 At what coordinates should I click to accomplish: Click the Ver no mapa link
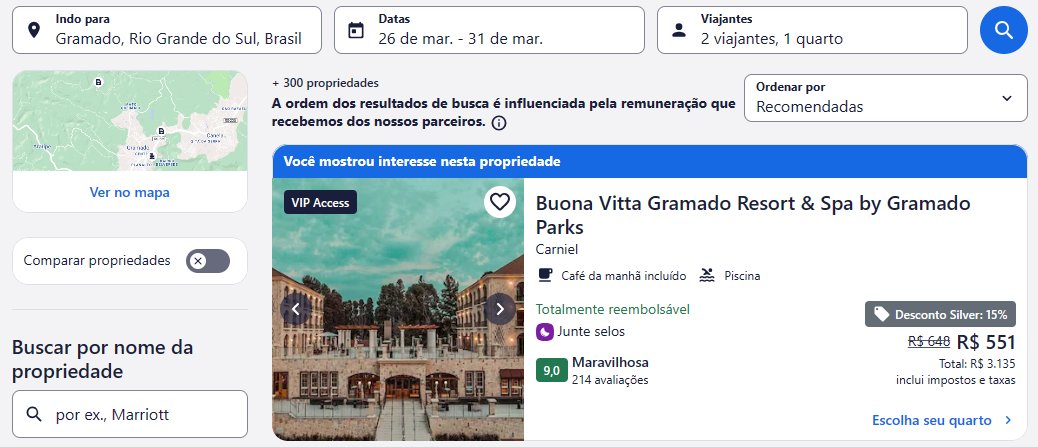coord(130,192)
